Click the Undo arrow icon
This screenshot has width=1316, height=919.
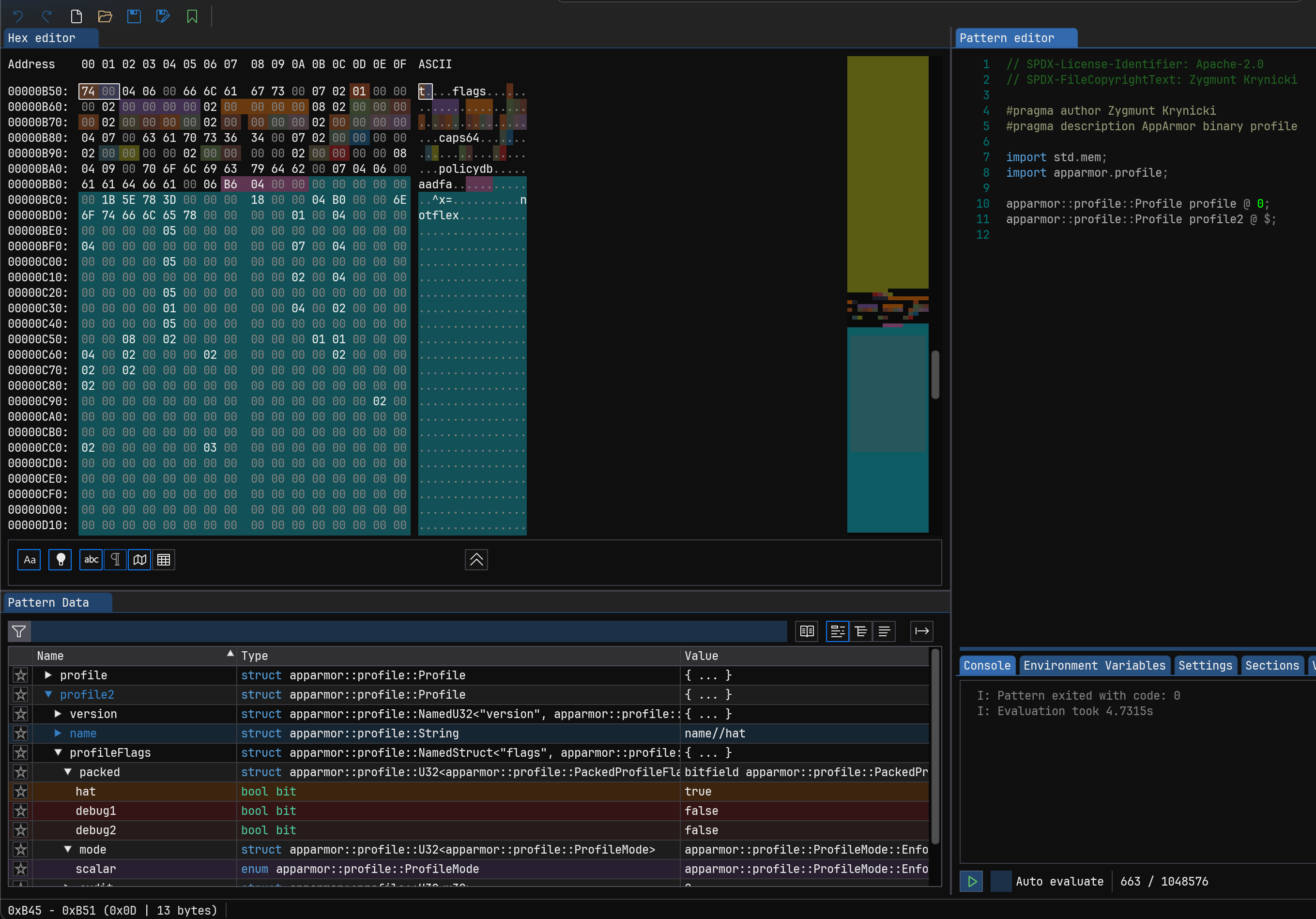pyautogui.click(x=18, y=16)
